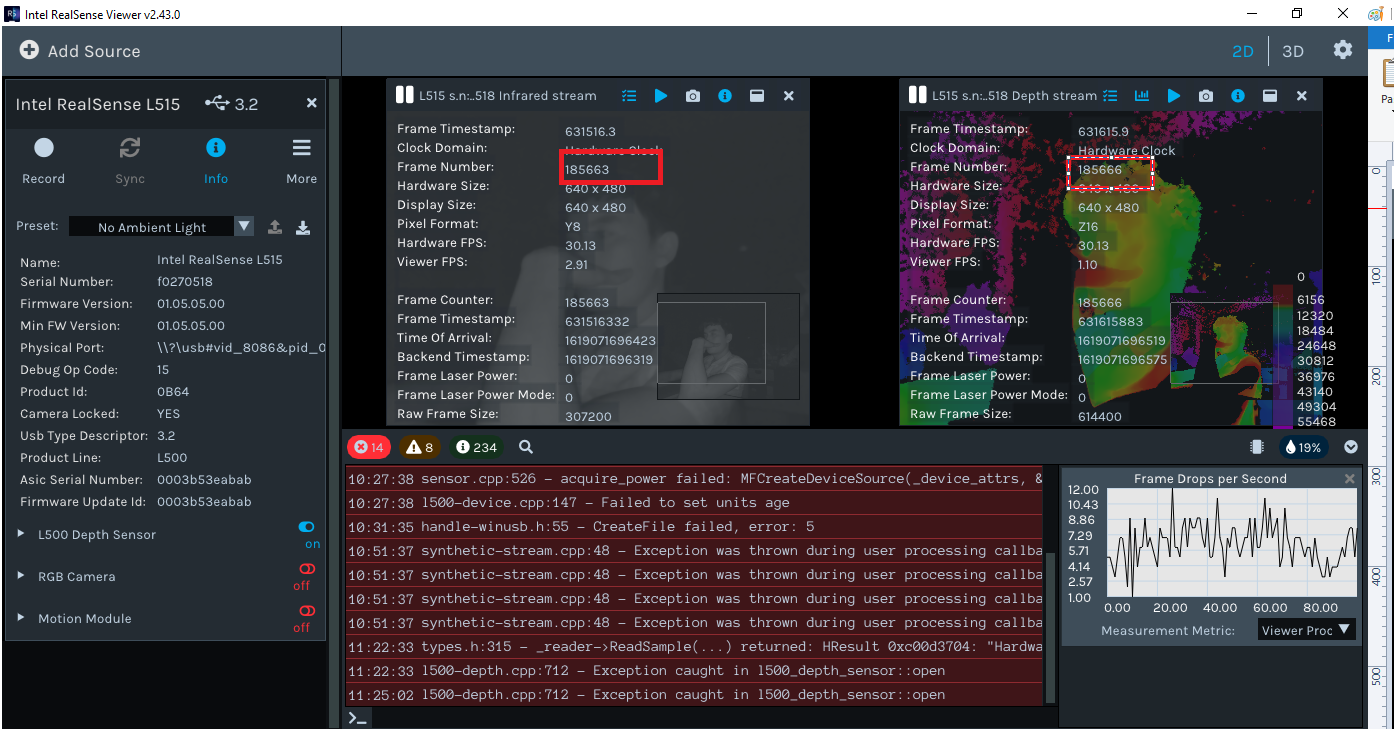The width and height of the screenshot is (1397, 732).
Task: Show stream info overlay for Depth stream
Action: click(1237, 95)
